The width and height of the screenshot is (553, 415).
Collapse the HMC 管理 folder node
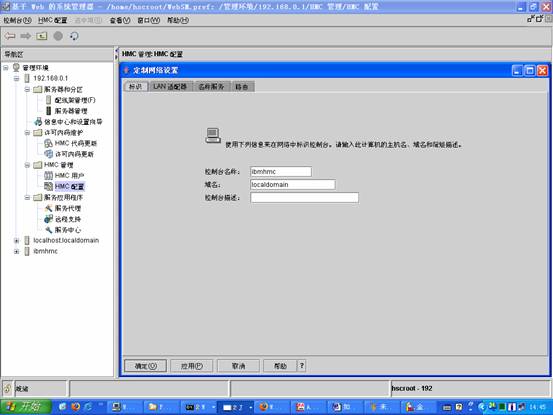tap(27, 165)
